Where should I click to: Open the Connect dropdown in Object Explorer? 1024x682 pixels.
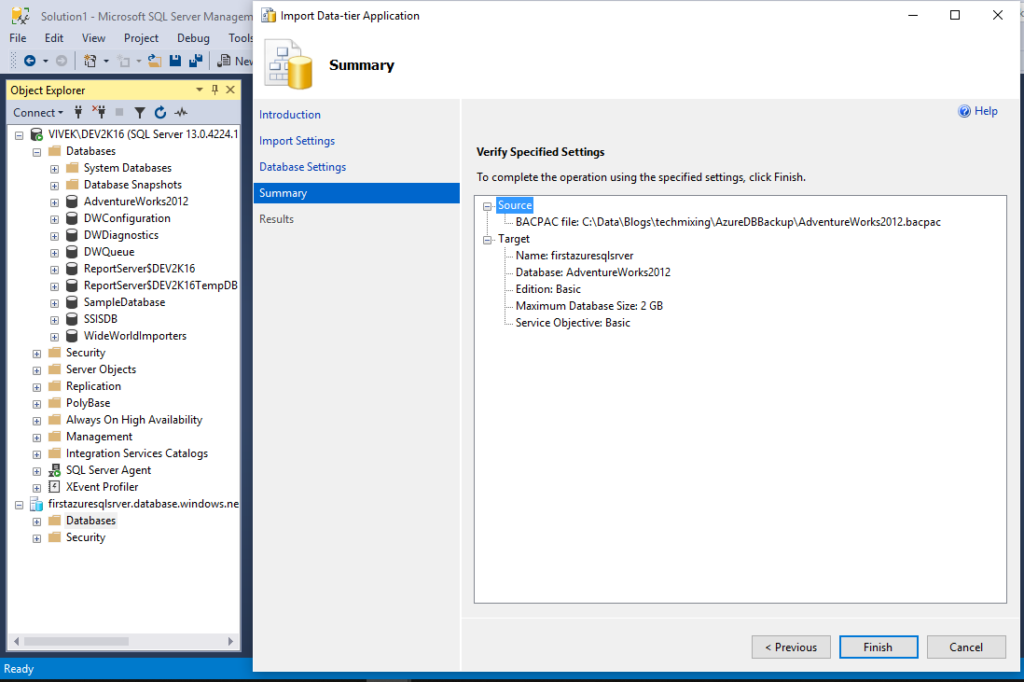coord(38,112)
